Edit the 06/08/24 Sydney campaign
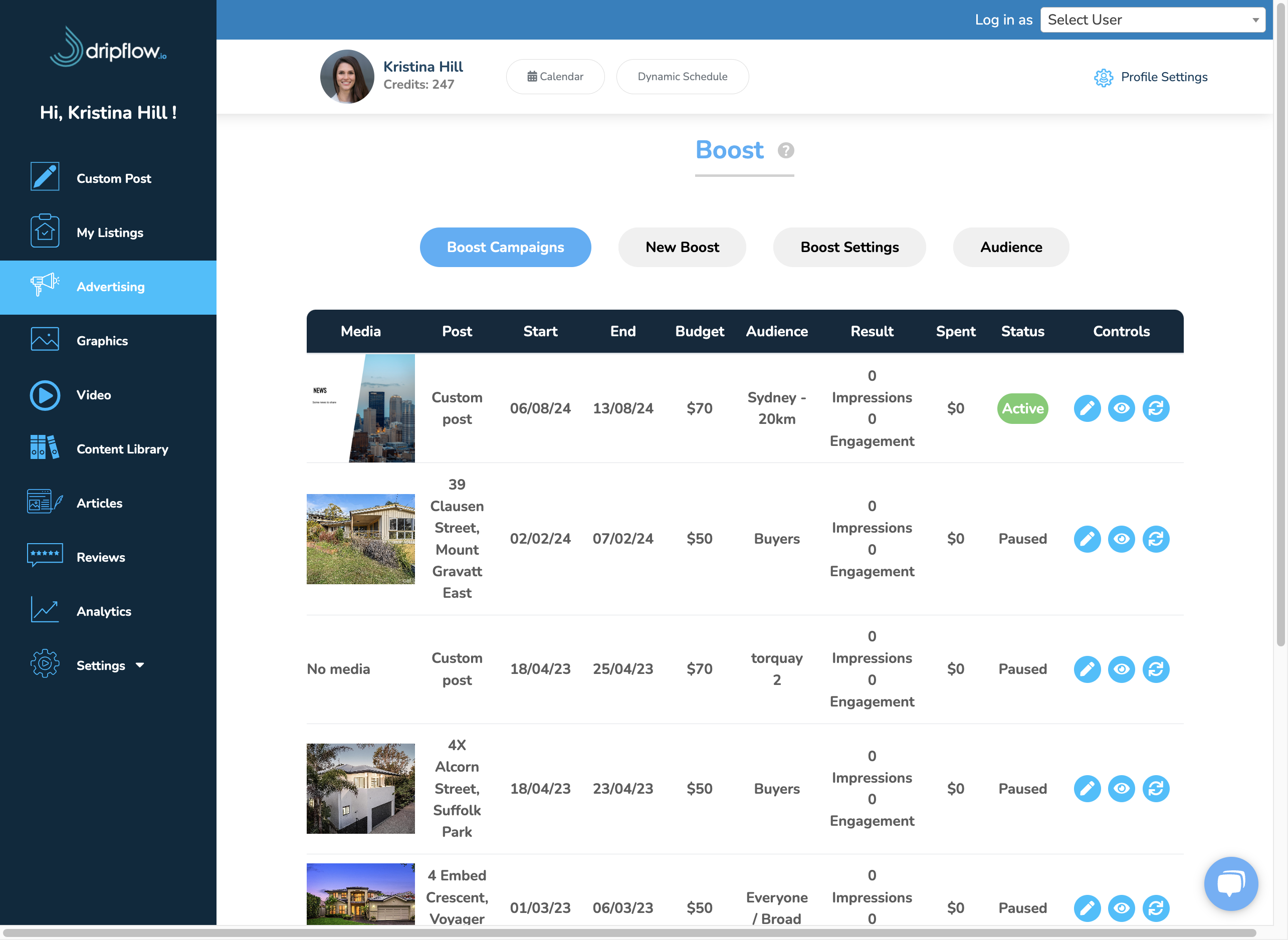This screenshot has width=1288, height=940. tap(1087, 408)
